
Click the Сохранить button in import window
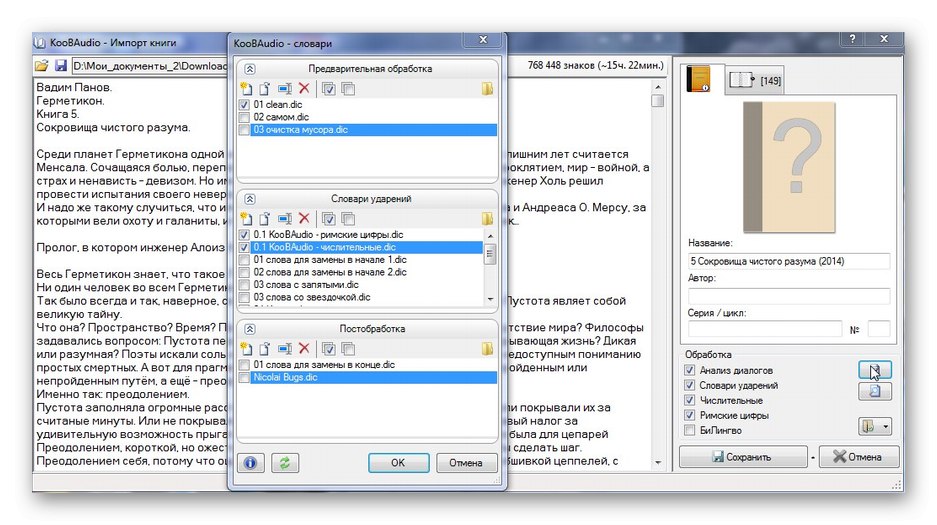coord(743,458)
